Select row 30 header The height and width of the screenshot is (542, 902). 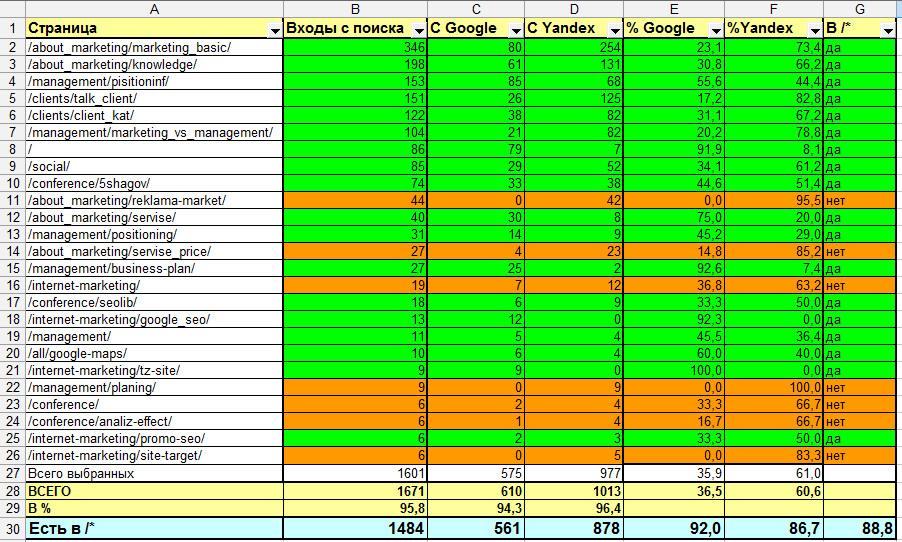point(12,529)
